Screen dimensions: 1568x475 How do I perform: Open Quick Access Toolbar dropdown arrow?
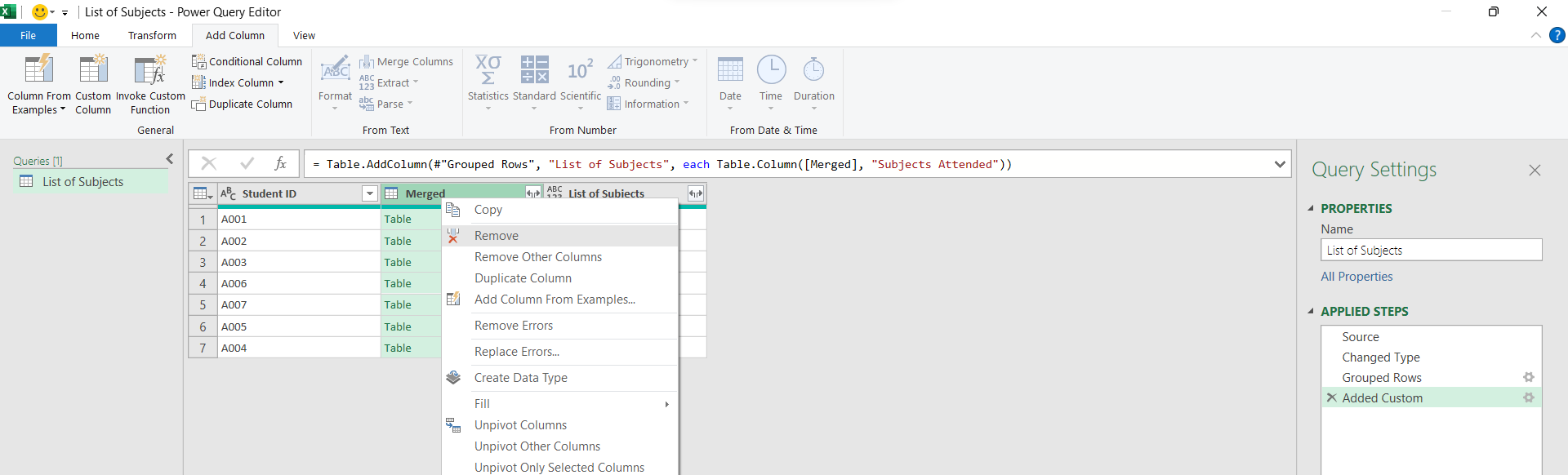tap(65, 12)
